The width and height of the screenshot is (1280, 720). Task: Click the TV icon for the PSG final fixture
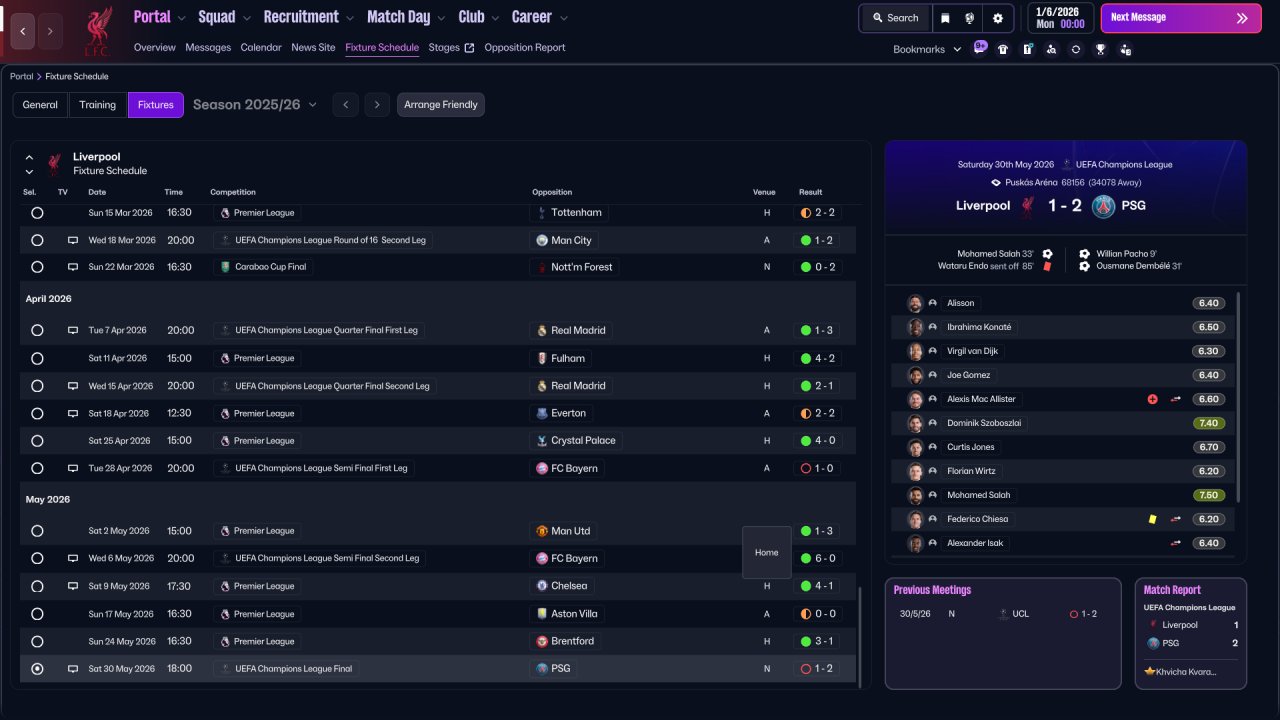tap(73, 669)
